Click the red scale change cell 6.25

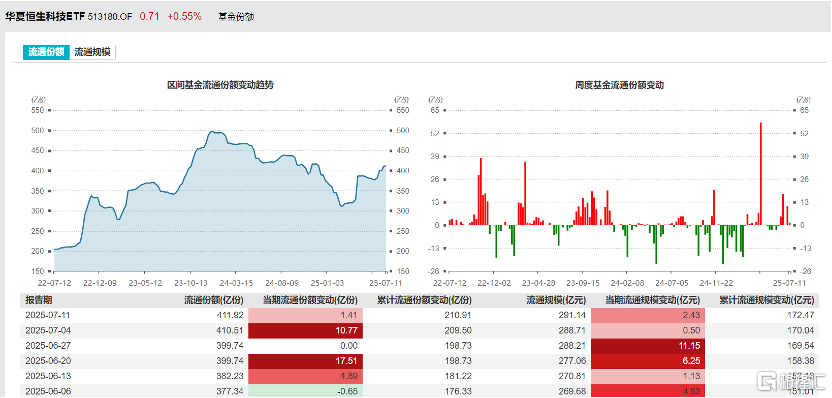coord(648,360)
